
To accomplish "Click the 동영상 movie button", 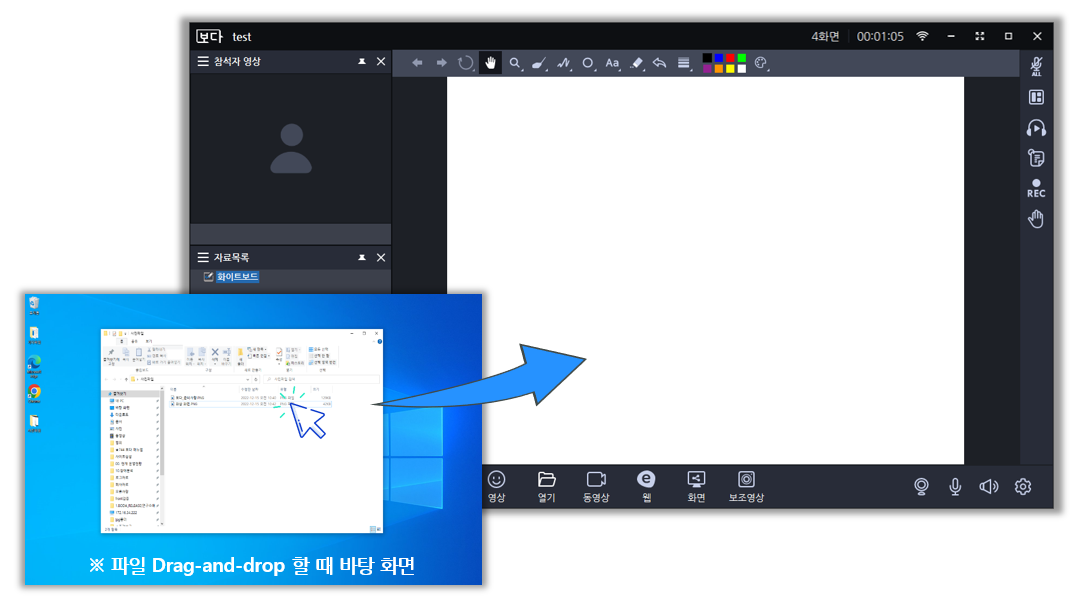I will point(596,487).
